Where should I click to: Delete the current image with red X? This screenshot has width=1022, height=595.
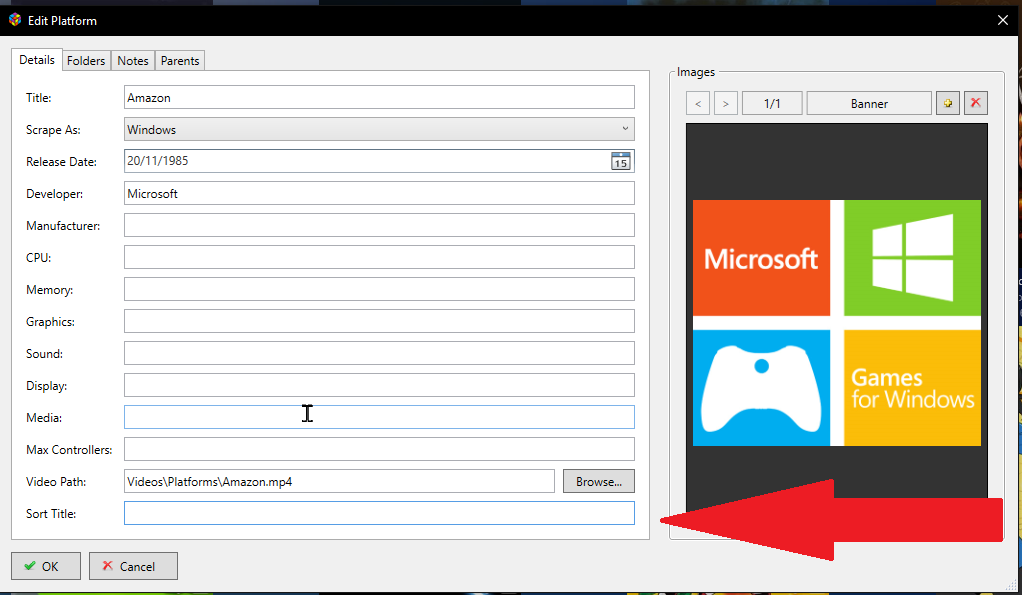[976, 103]
